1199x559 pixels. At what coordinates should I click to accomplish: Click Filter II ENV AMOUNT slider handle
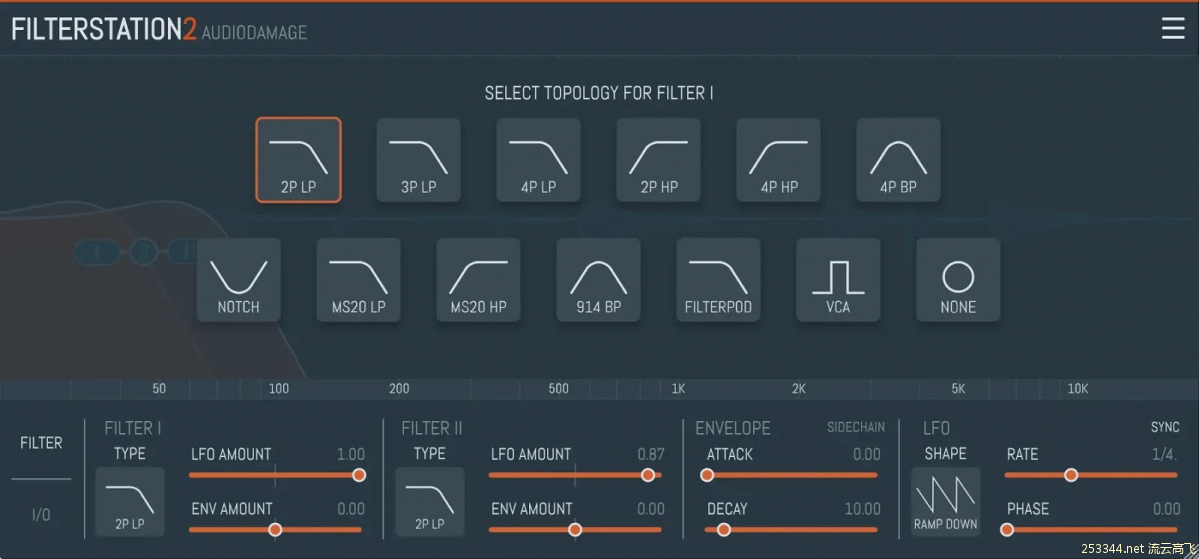pos(575,529)
